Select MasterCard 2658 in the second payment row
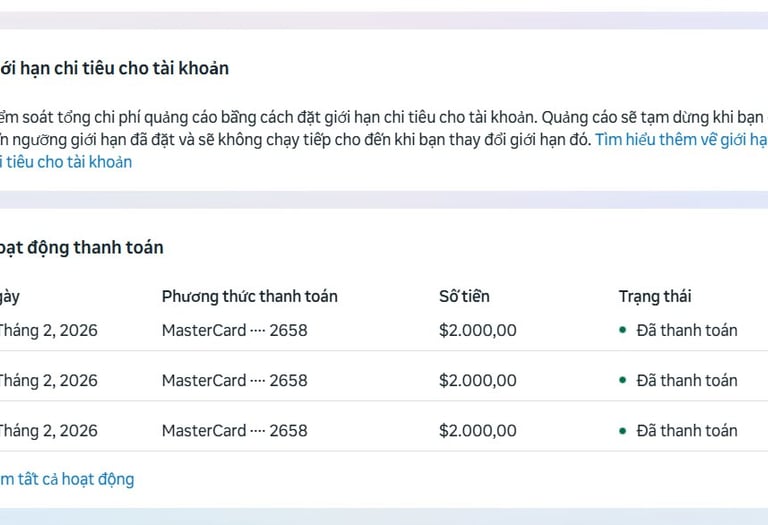Image resolution: width=768 pixels, height=525 pixels. [x=234, y=380]
